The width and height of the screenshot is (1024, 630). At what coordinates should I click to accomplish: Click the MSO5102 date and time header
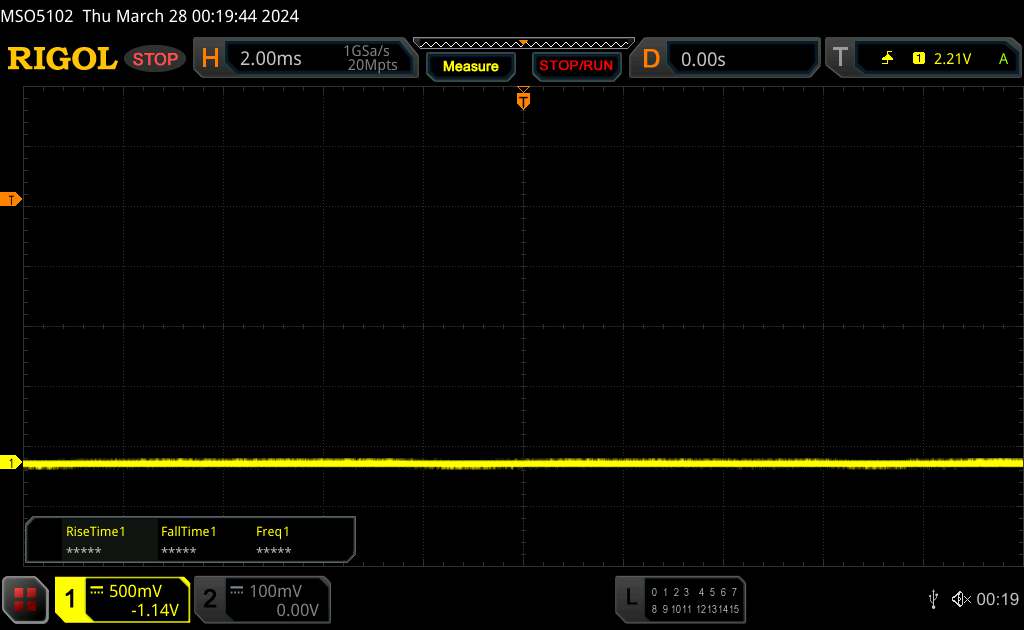[x=150, y=16]
